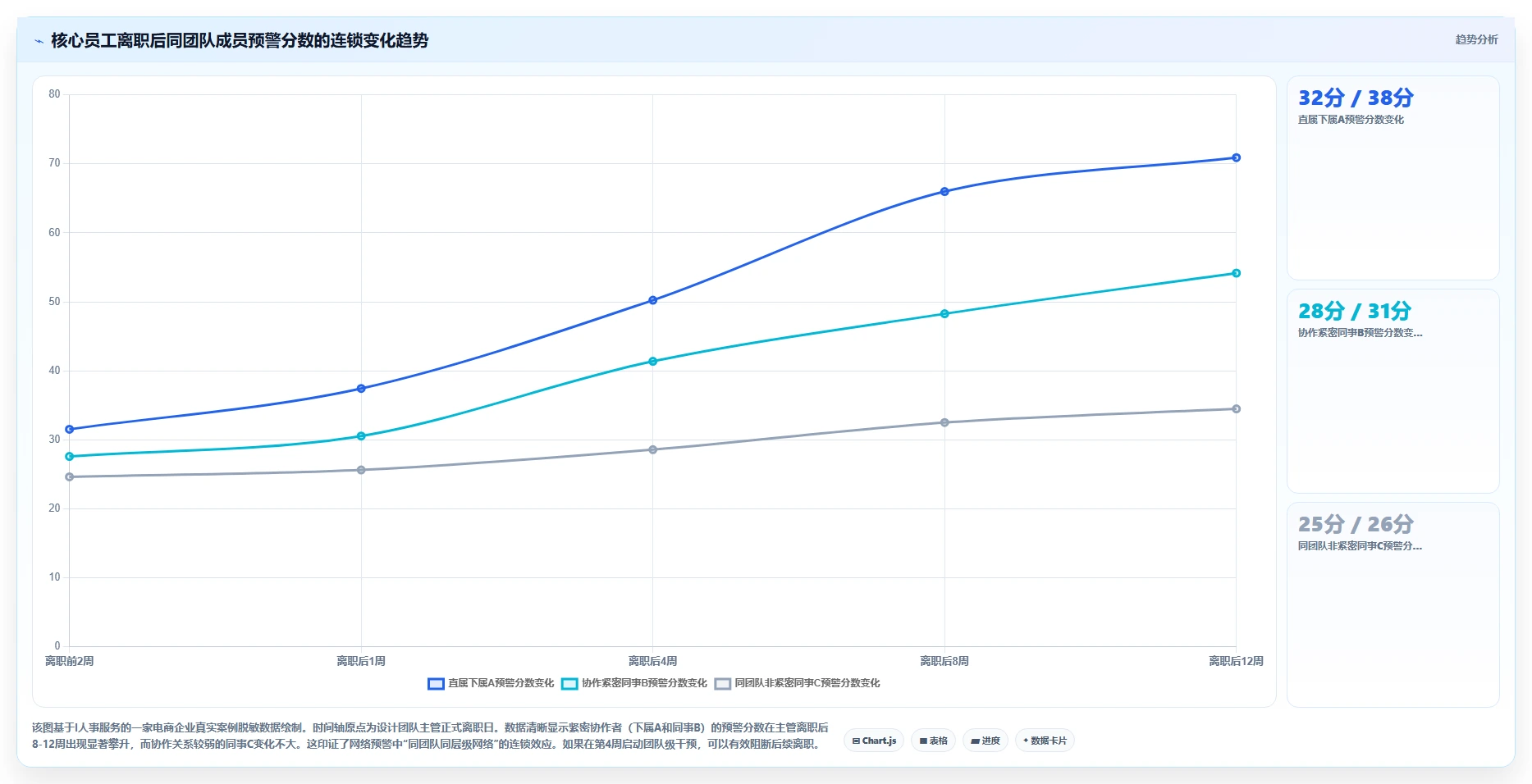
Task: Click the 趋势分析 label in the header
Action: (1476, 39)
